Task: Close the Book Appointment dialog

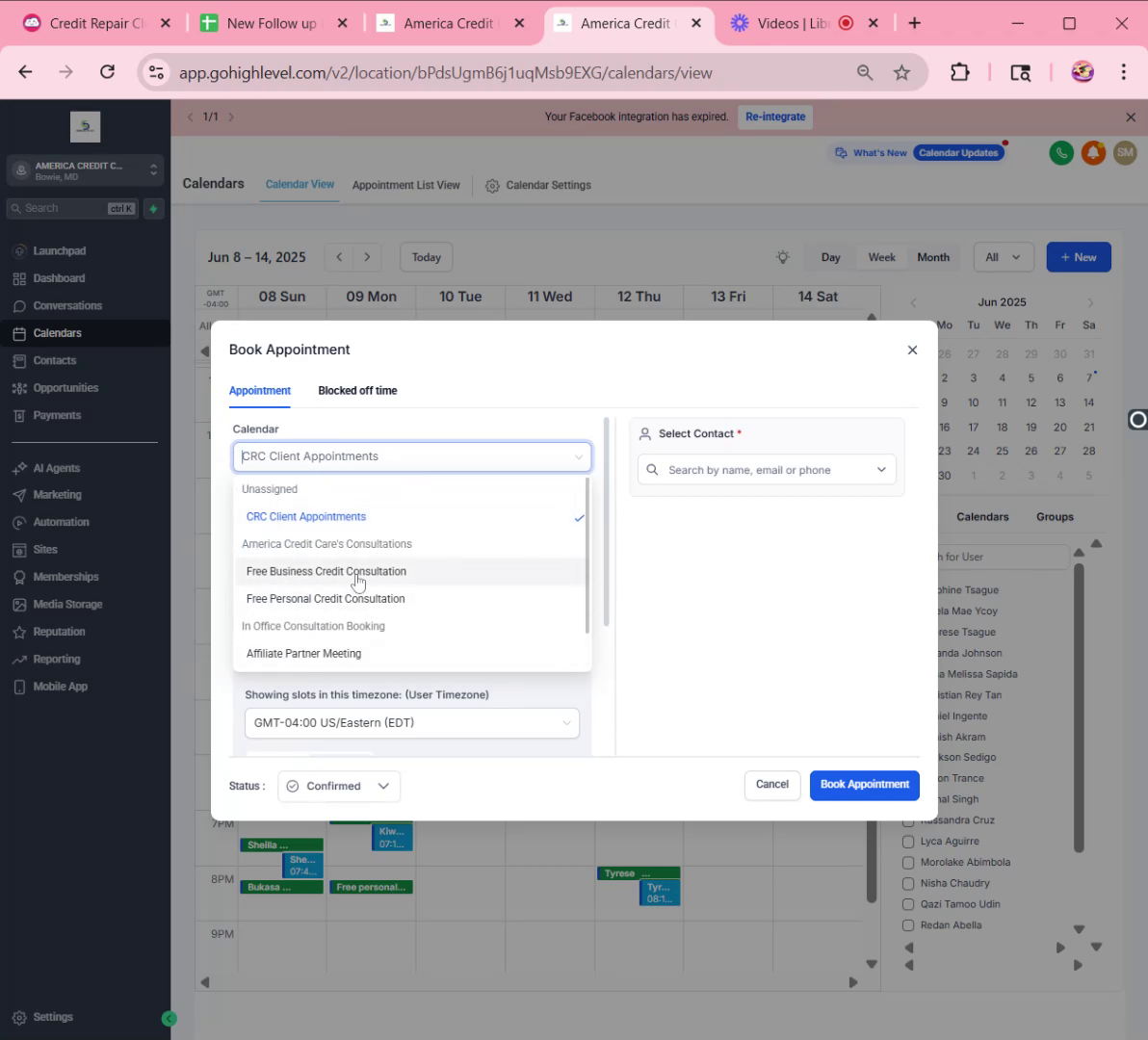Action: click(912, 350)
